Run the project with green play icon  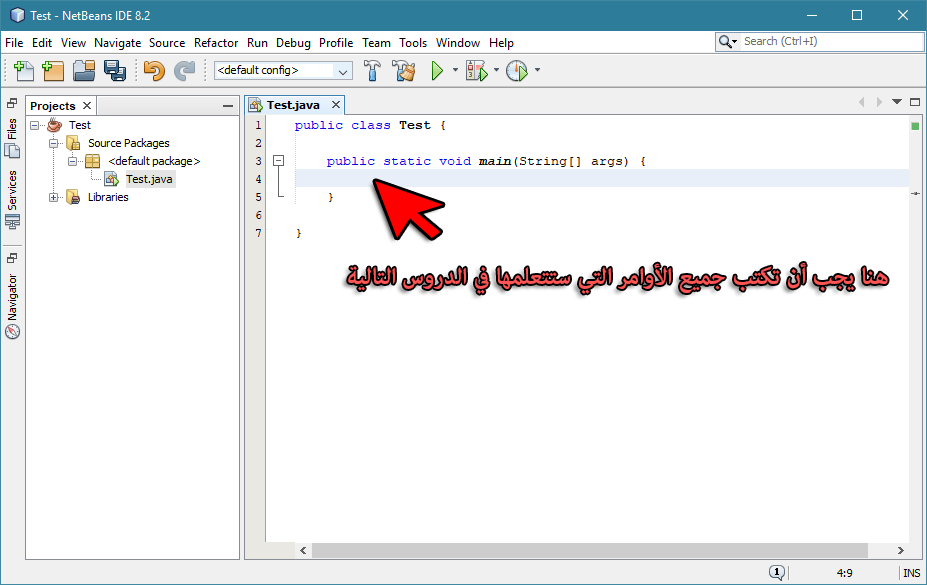coord(437,70)
